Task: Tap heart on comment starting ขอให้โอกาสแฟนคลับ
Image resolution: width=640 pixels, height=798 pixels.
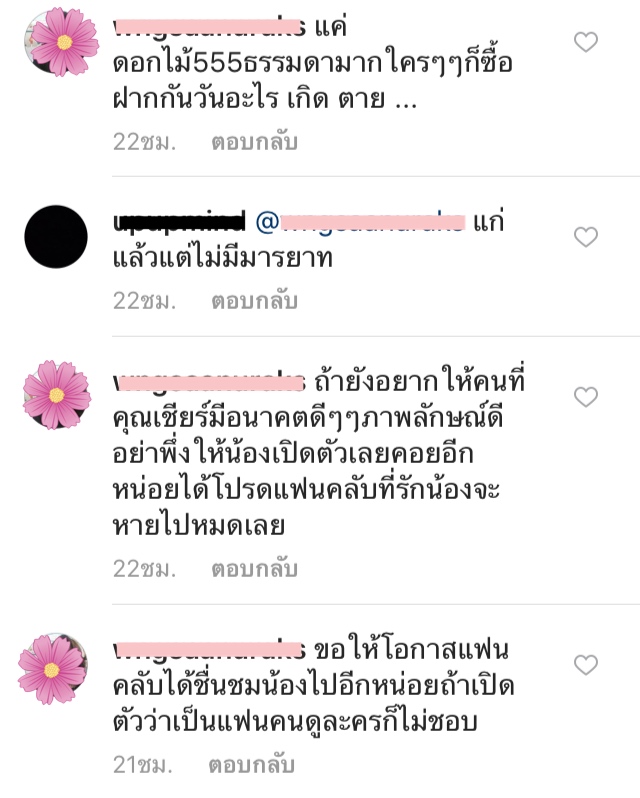Action: click(586, 665)
